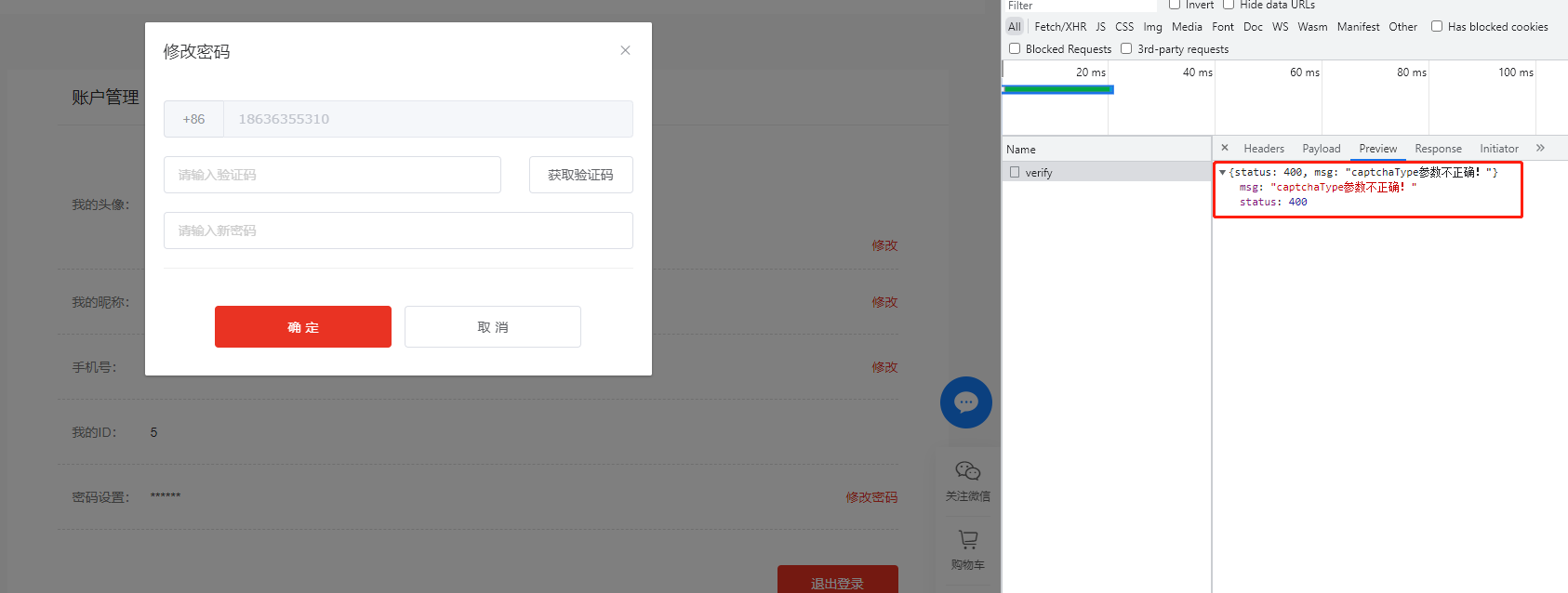Select the verify request in the list
The height and width of the screenshot is (593, 1568).
coord(1106,172)
